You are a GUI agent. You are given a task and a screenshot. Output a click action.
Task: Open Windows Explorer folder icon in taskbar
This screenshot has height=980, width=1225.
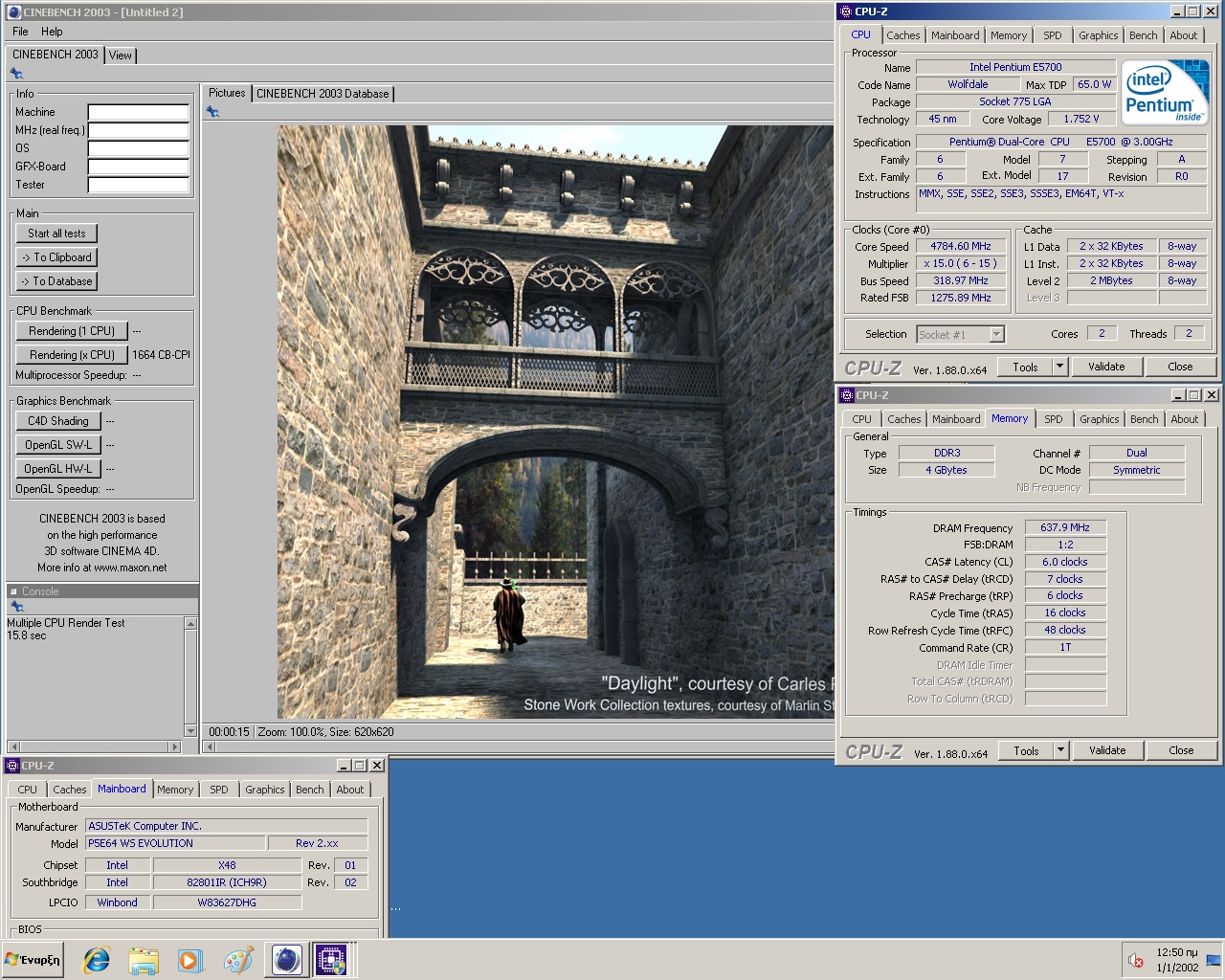tap(144, 960)
